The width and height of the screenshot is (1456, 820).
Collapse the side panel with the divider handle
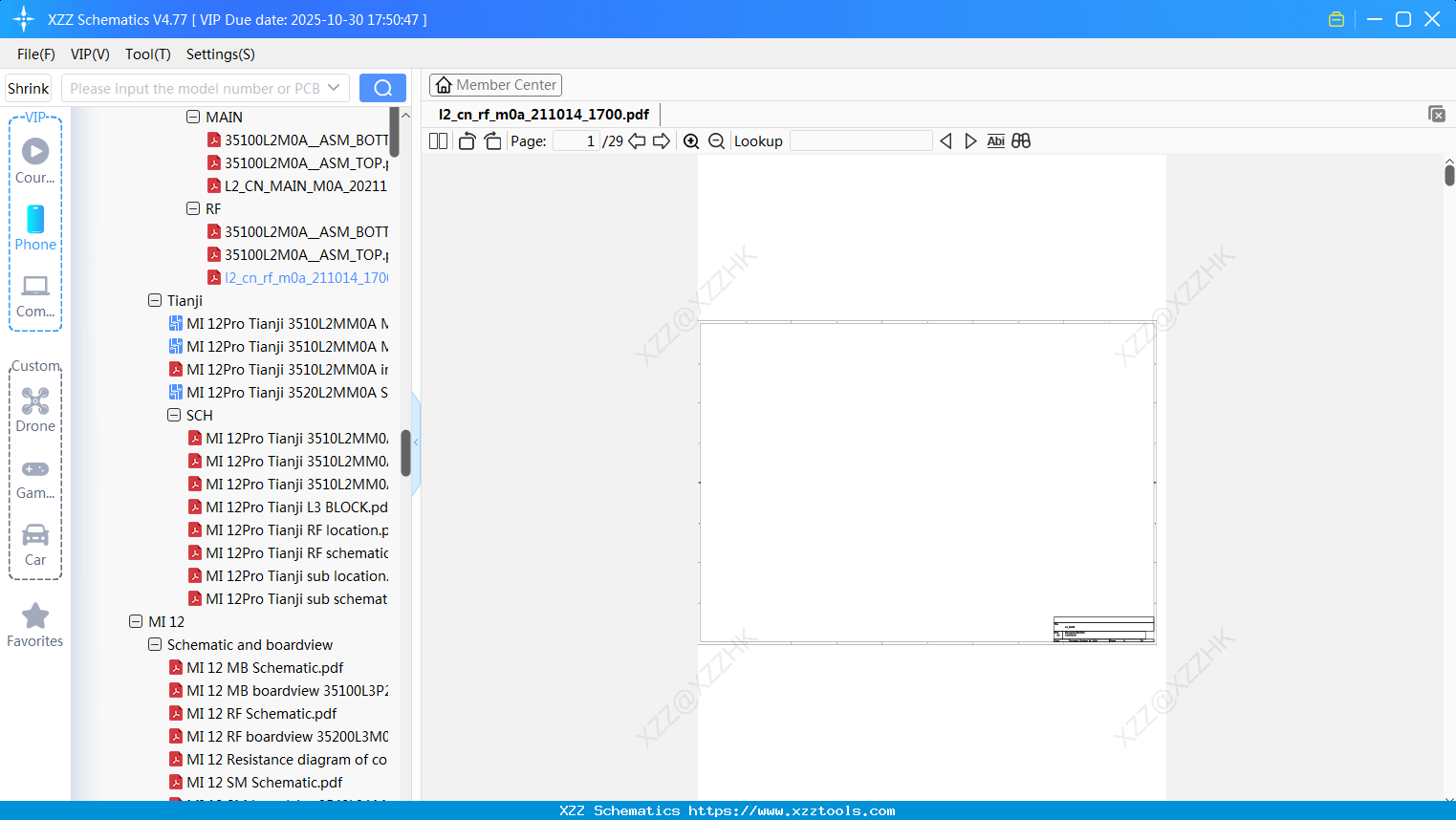coord(416,442)
